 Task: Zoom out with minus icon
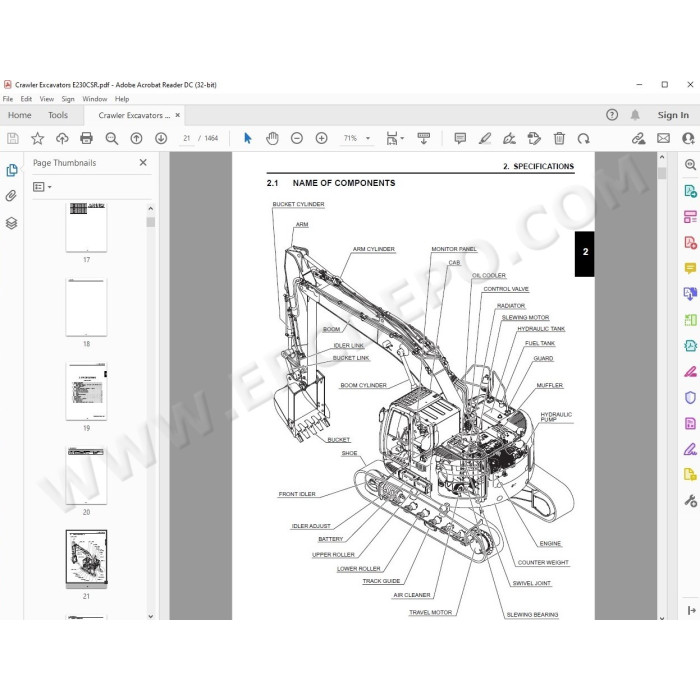pyautogui.click(x=297, y=138)
